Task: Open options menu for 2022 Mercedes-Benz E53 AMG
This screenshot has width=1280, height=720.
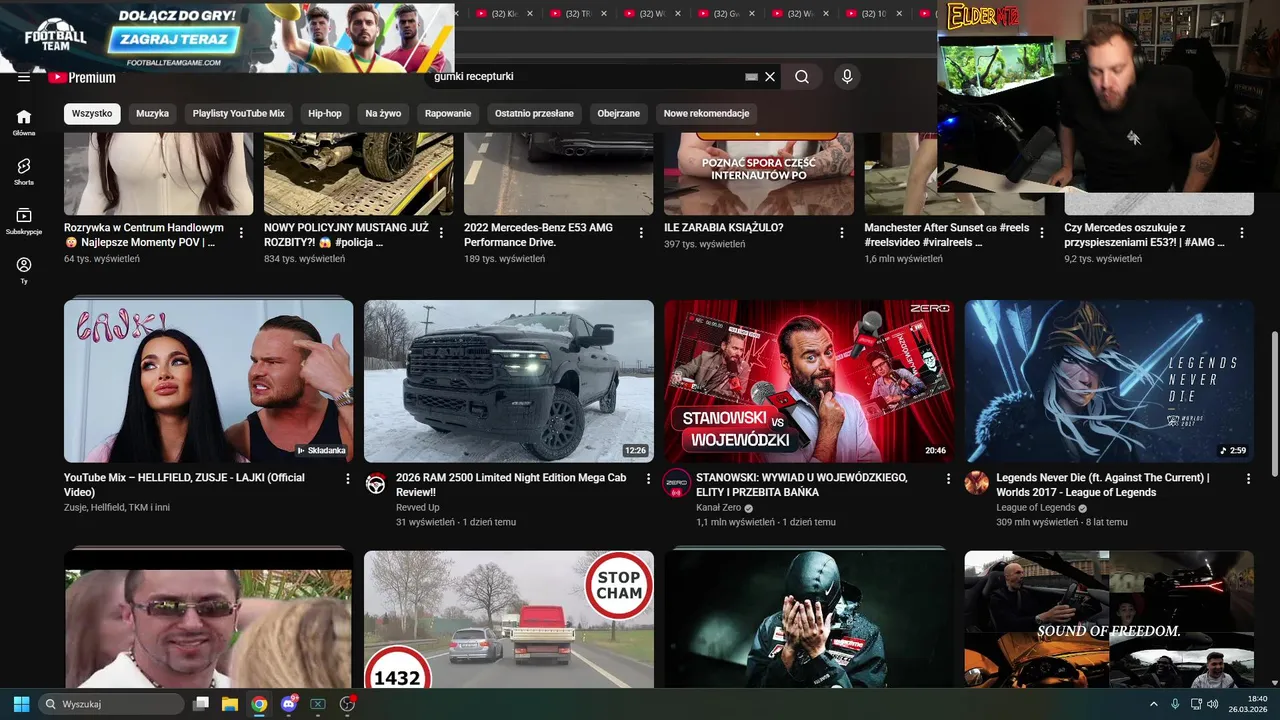Action: coord(641,233)
